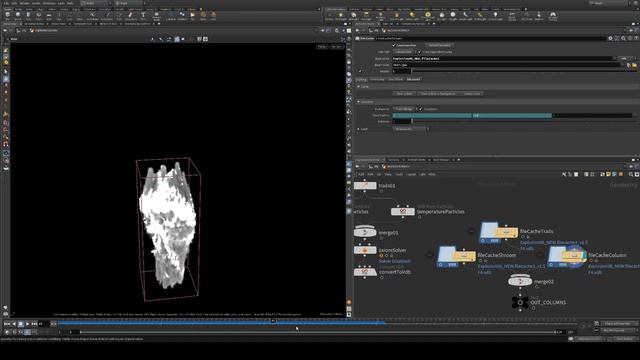Switch to the Caching parameter tab

tap(362, 80)
